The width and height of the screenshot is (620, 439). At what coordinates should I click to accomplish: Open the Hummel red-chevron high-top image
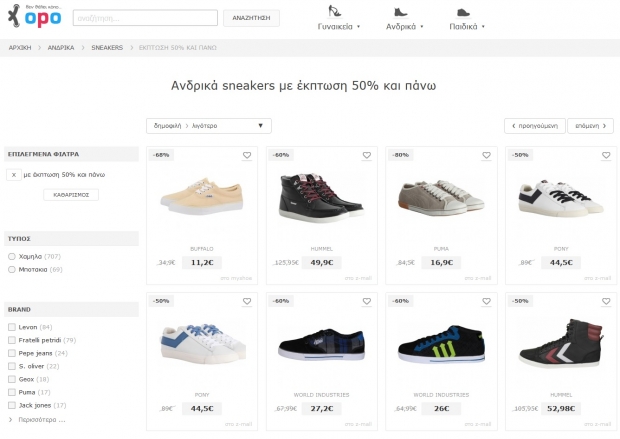(x=561, y=343)
